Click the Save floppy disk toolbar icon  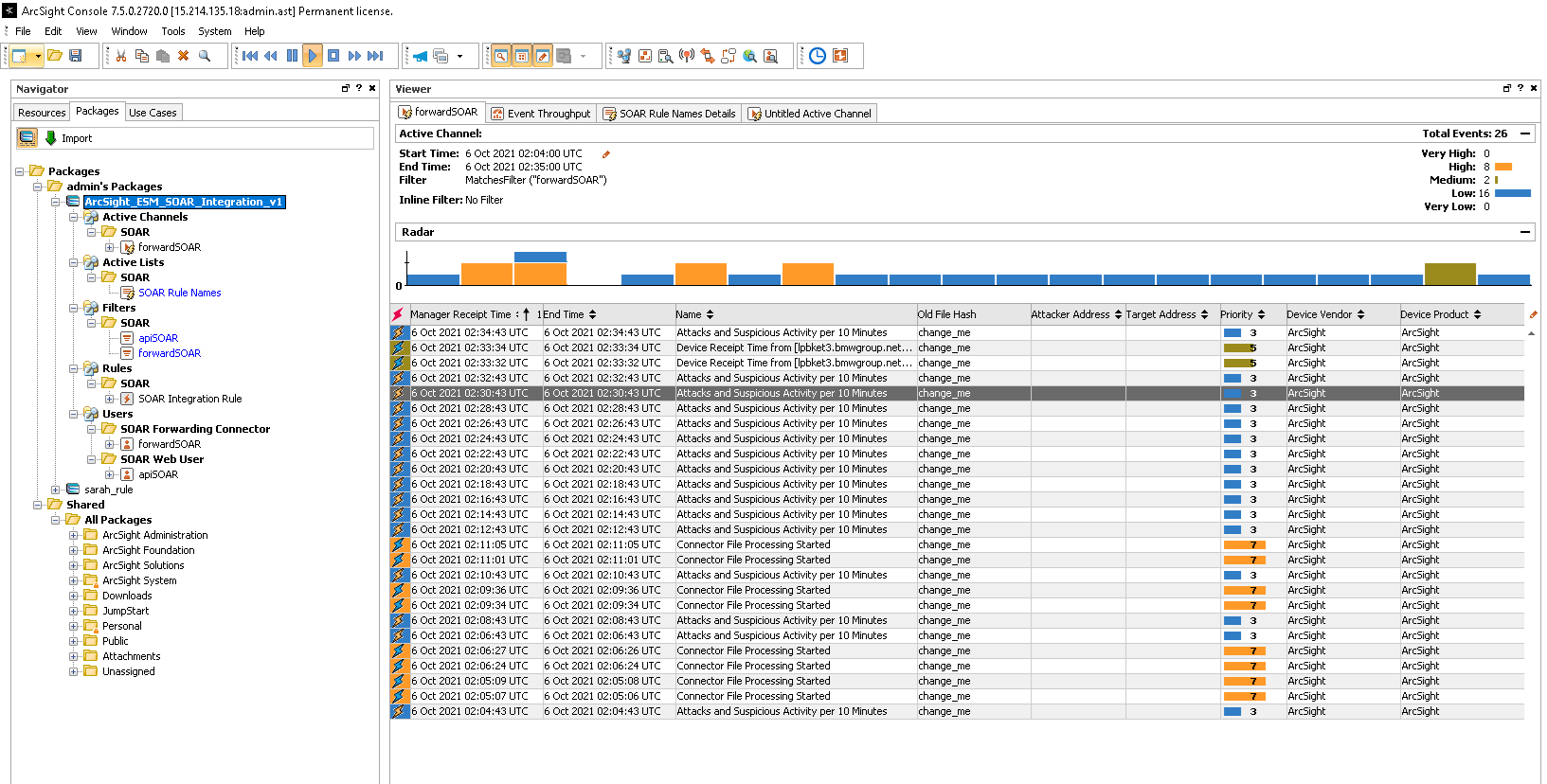tap(76, 56)
